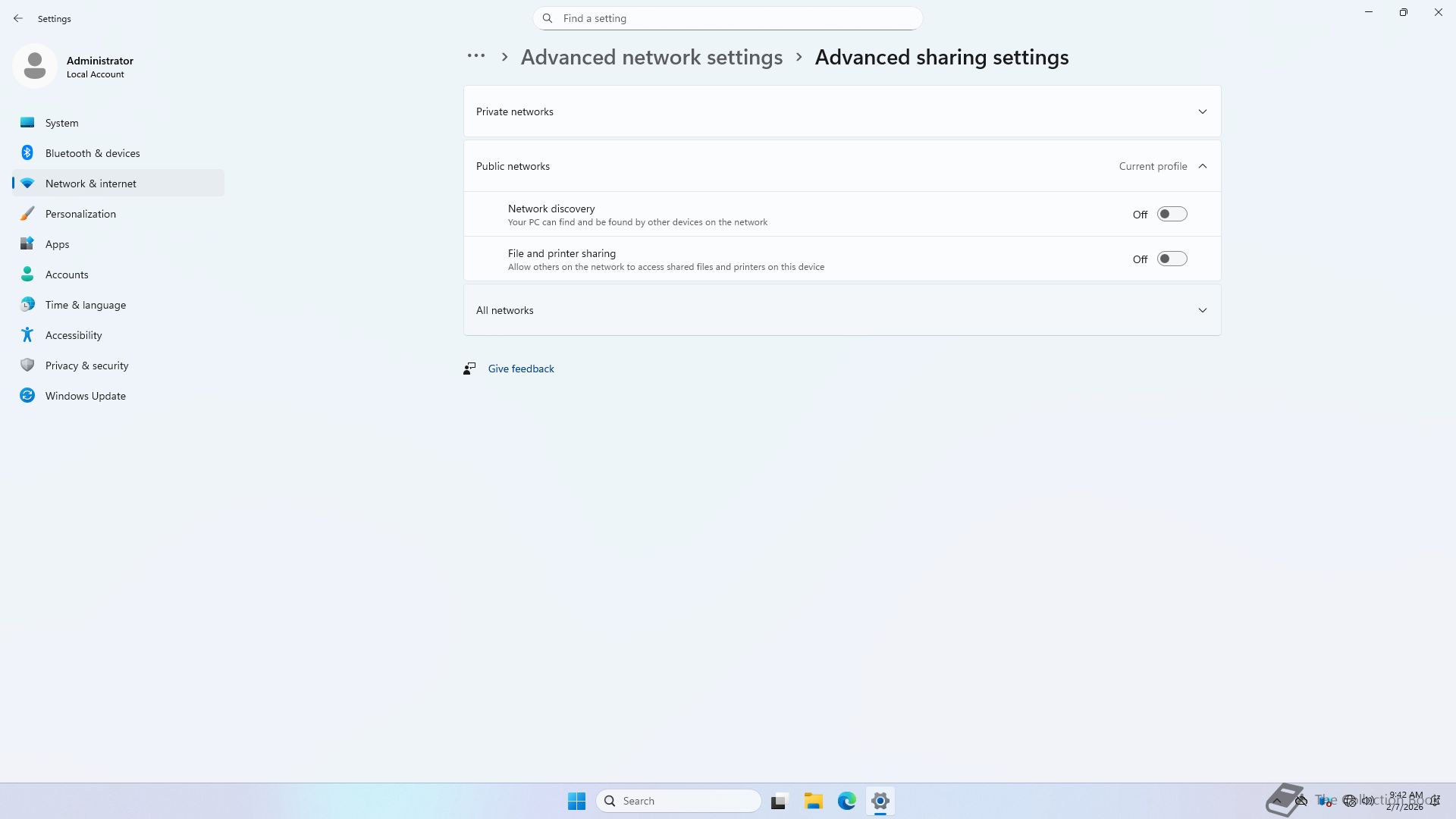The image size is (1456, 819).
Task: Go to Advanced network settings breadcrumb
Action: (651, 58)
